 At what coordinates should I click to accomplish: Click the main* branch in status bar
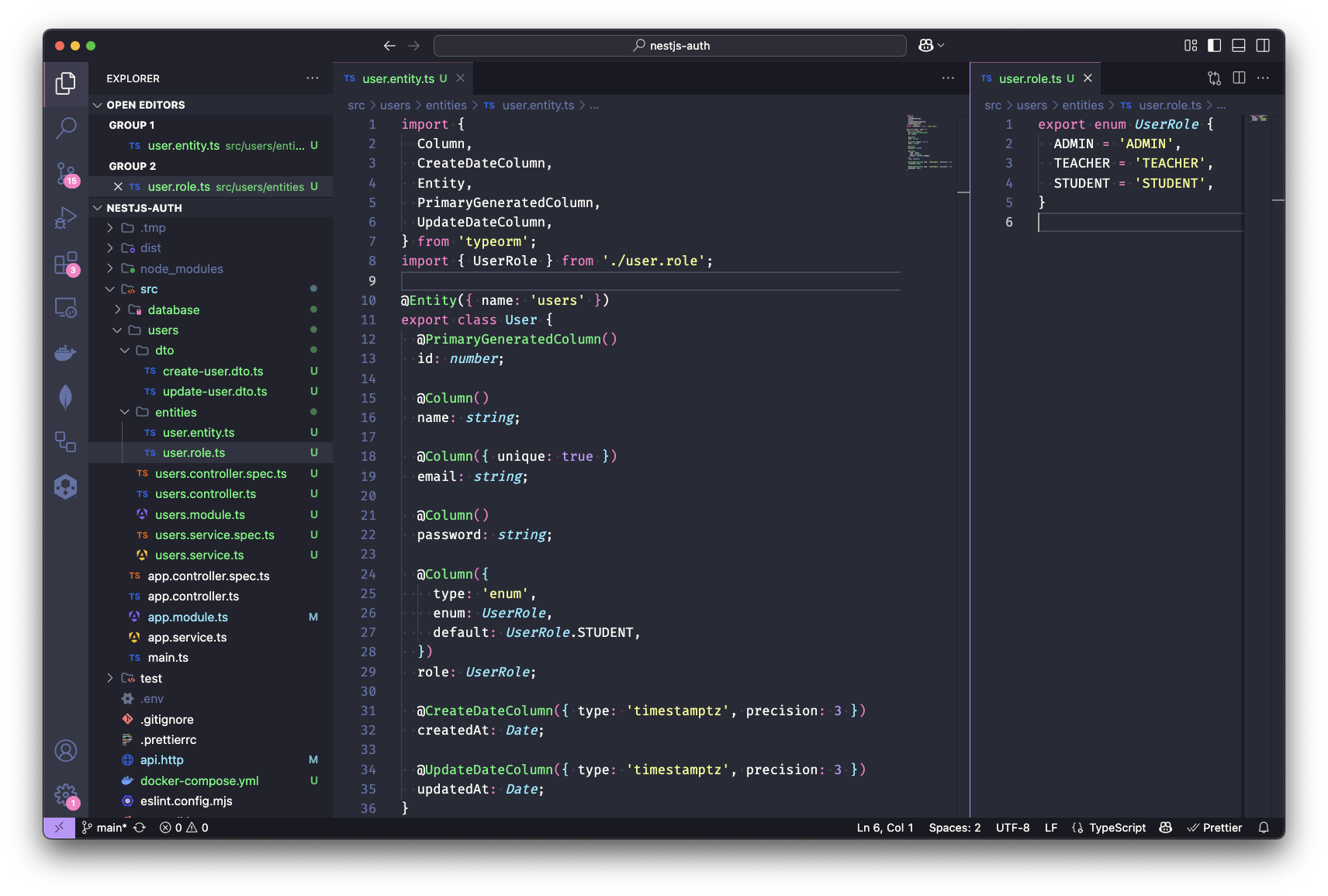[104, 828]
